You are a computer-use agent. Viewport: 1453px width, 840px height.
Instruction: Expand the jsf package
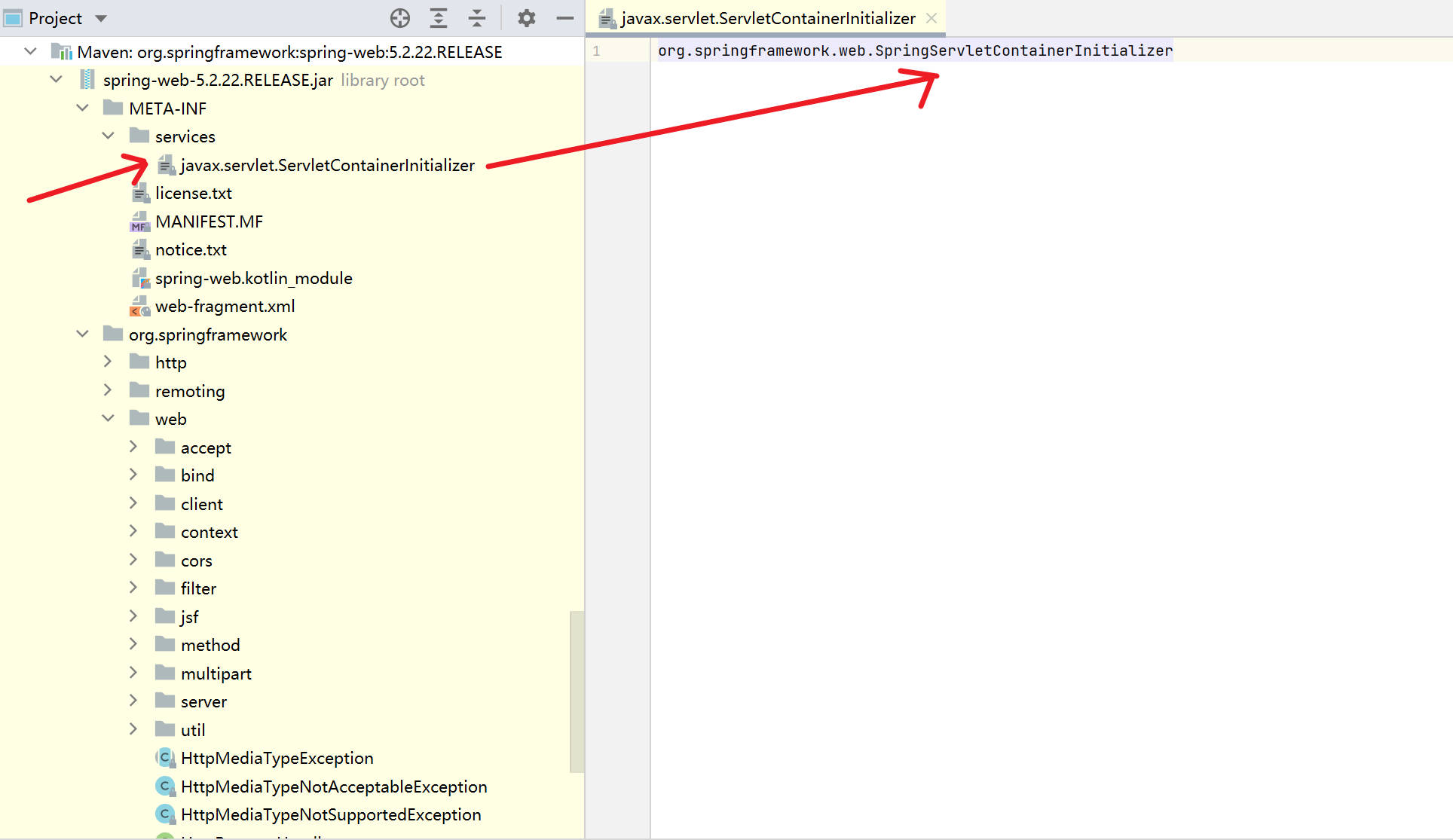pos(134,616)
